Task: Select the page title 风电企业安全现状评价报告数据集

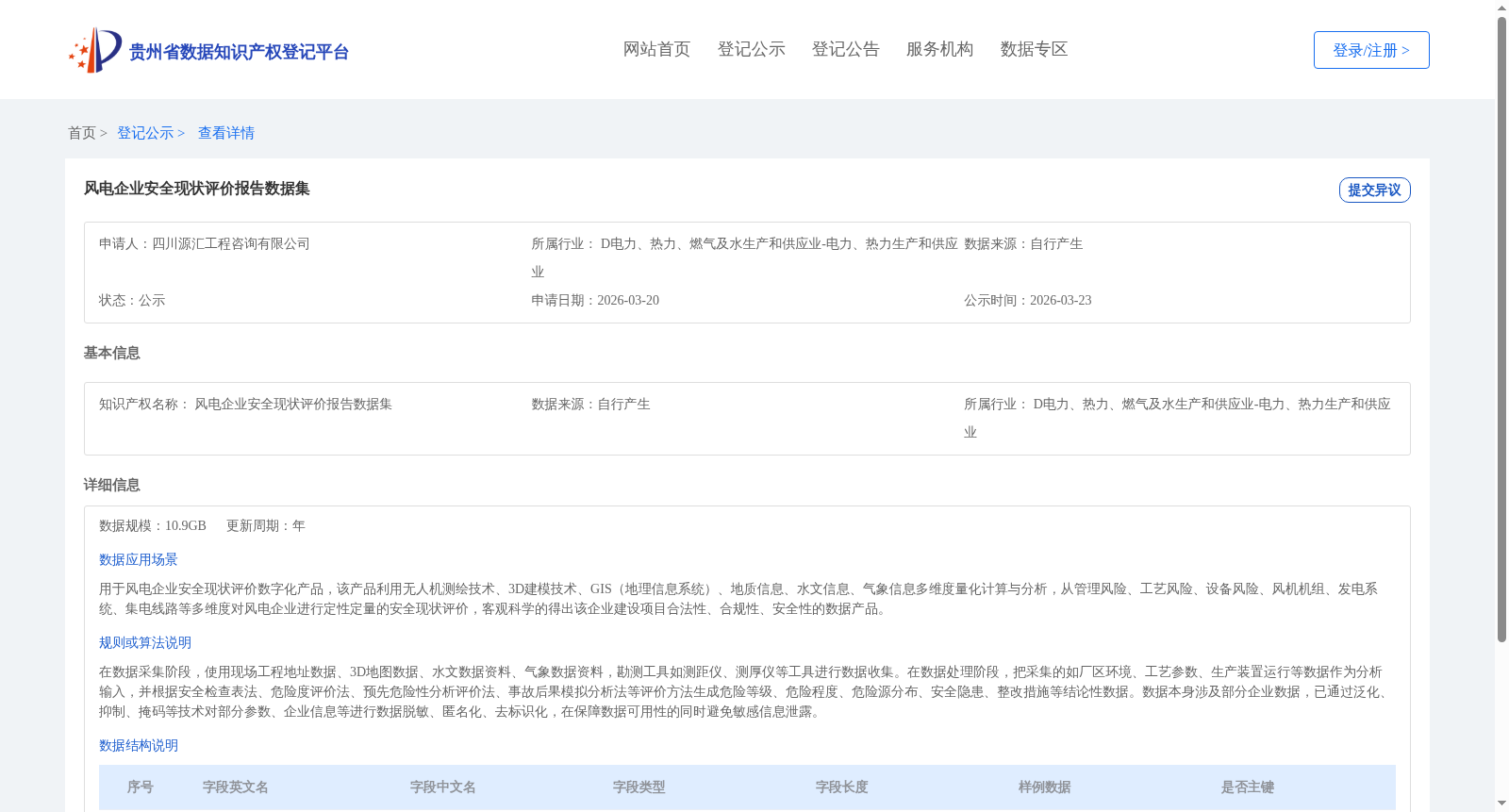Action: (197, 189)
